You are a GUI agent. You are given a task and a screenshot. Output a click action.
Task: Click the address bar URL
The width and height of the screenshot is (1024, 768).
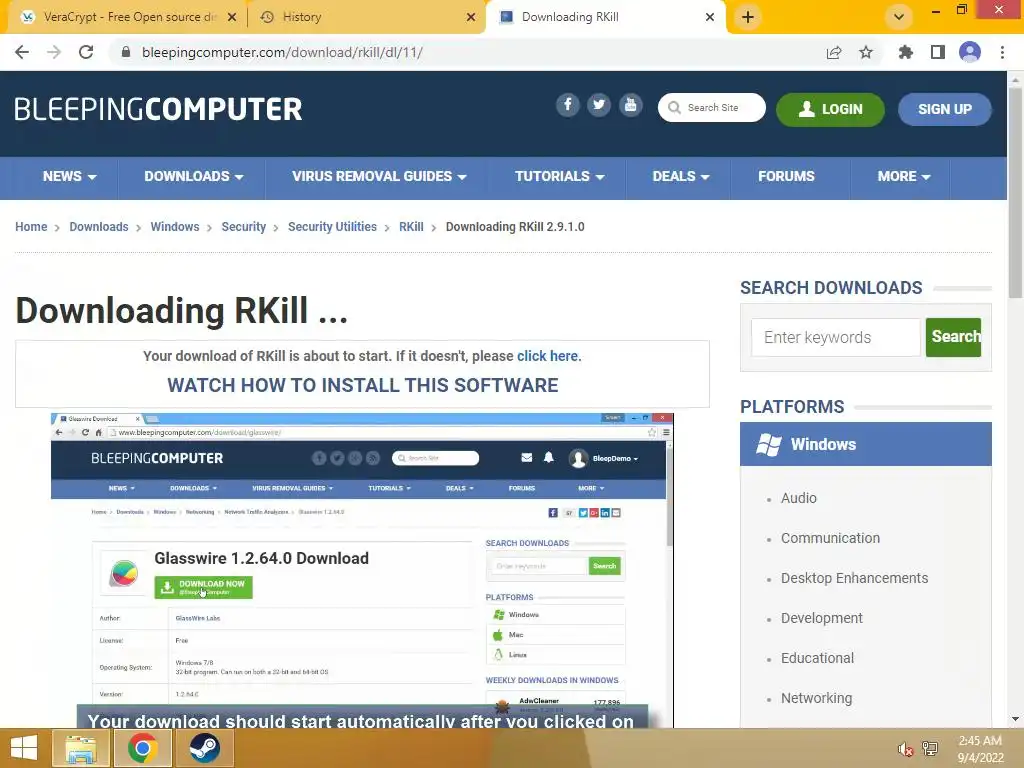click(282, 52)
